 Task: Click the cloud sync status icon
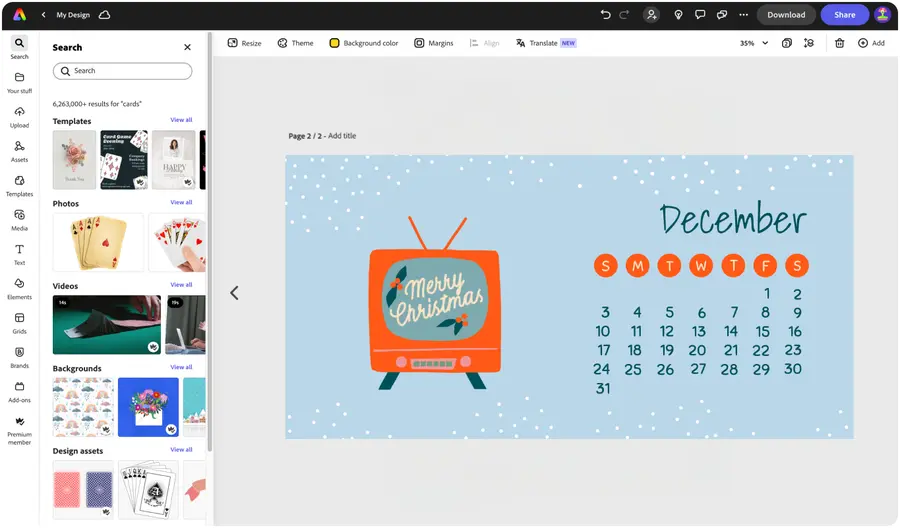[104, 15]
